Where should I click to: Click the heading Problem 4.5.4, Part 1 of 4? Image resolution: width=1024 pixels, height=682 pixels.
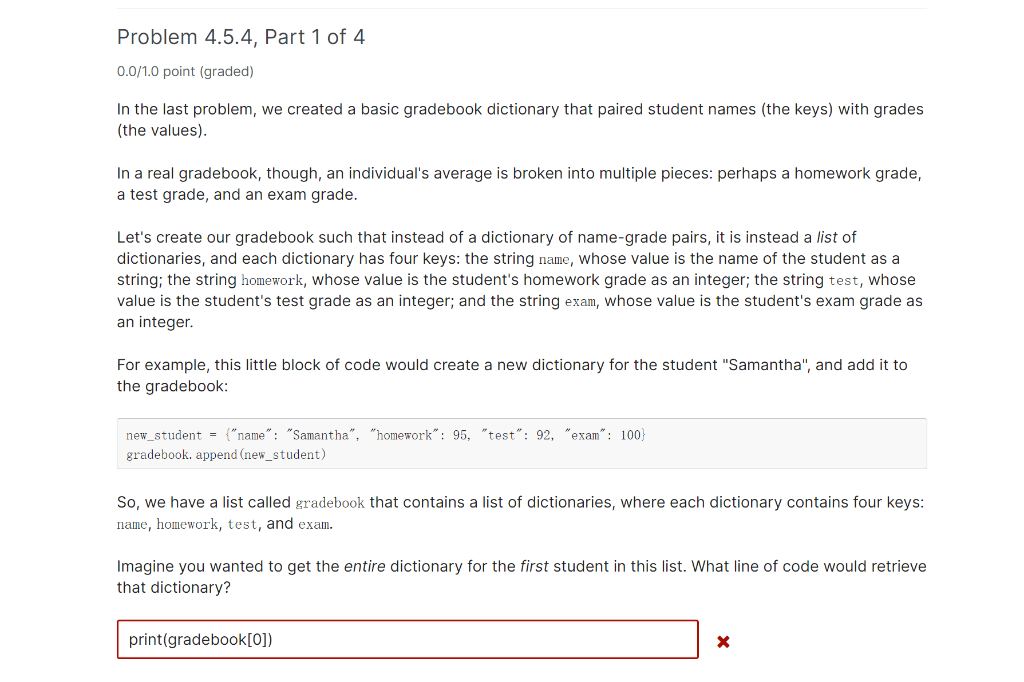tap(240, 36)
